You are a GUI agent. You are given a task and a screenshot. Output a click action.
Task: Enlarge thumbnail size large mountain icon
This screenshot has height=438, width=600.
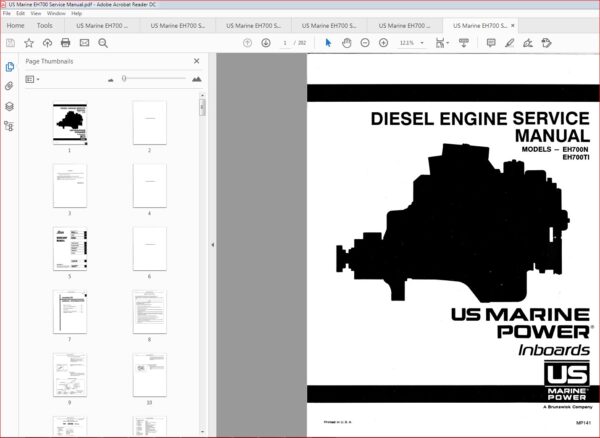197,79
